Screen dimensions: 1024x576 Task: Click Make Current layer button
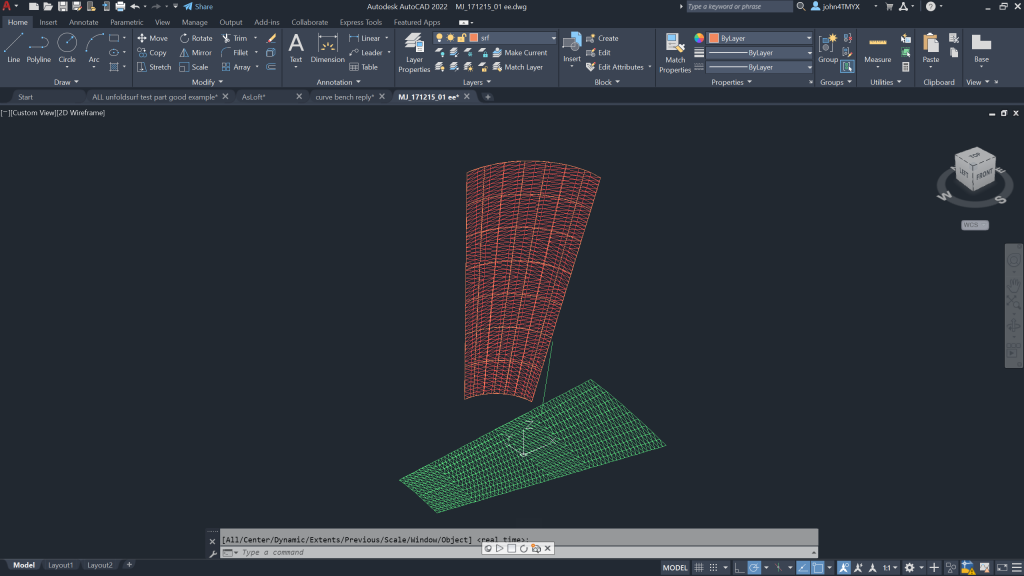coord(518,53)
